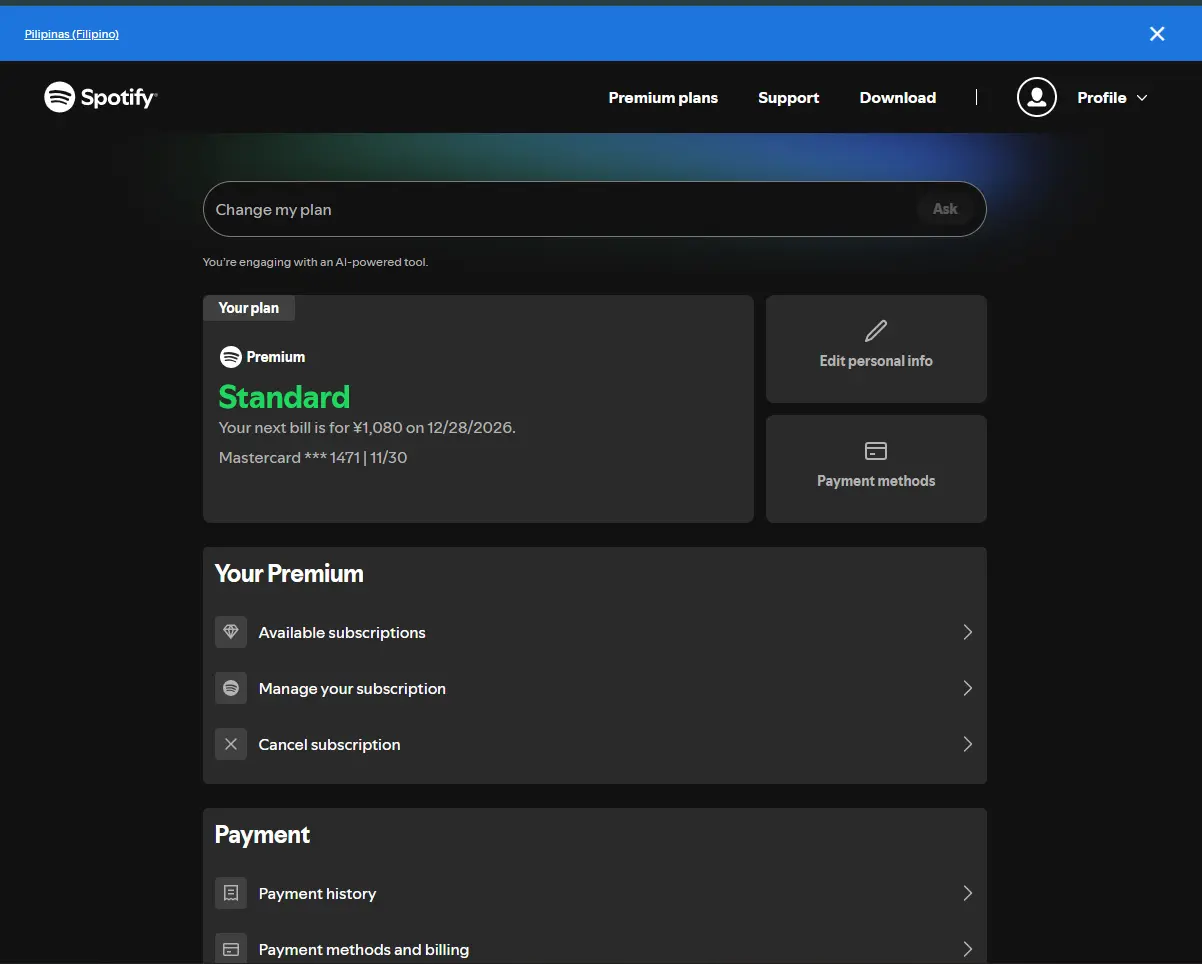Click the receipt icon beside Payment history
Viewport: 1202px width, 964px height.
[x=231, y=893]
